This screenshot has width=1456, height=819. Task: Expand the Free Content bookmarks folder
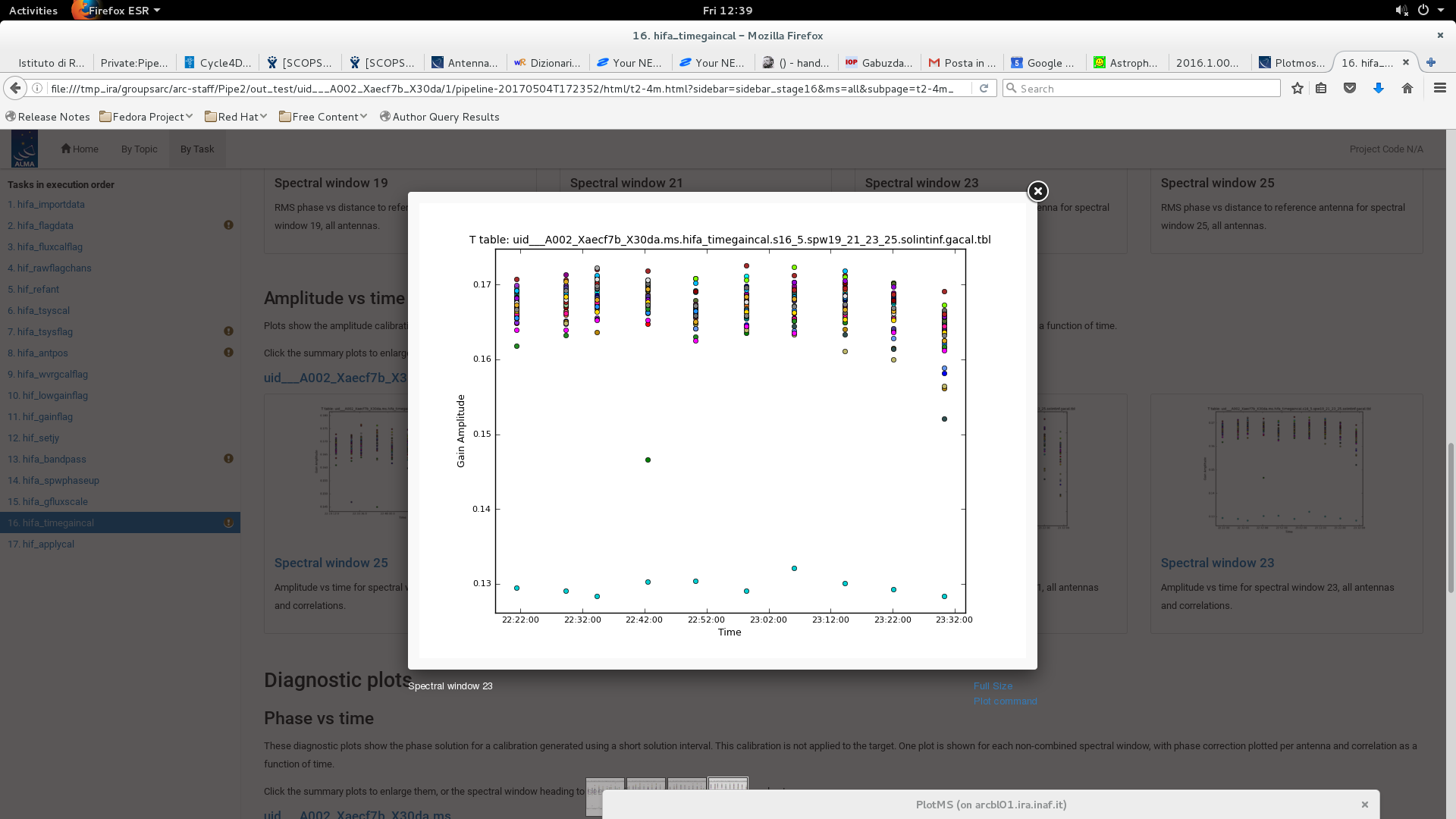tap(323, 117)
